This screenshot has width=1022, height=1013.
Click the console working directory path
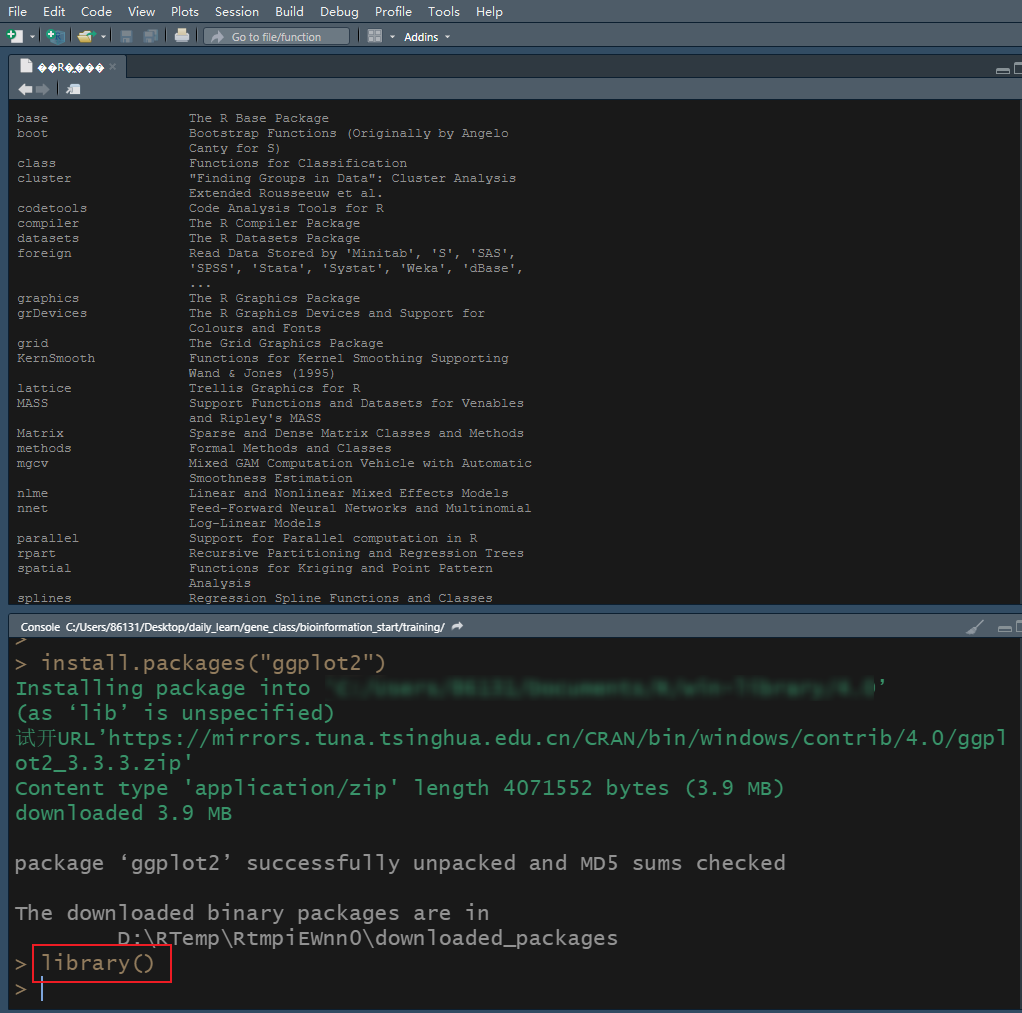coord(255,627)
